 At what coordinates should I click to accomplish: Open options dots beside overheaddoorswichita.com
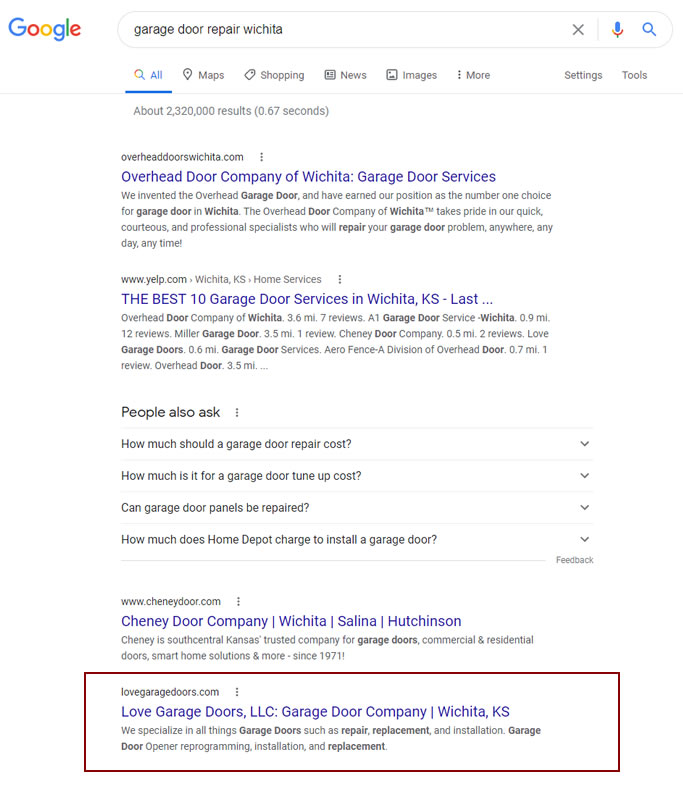pos(262,157)
